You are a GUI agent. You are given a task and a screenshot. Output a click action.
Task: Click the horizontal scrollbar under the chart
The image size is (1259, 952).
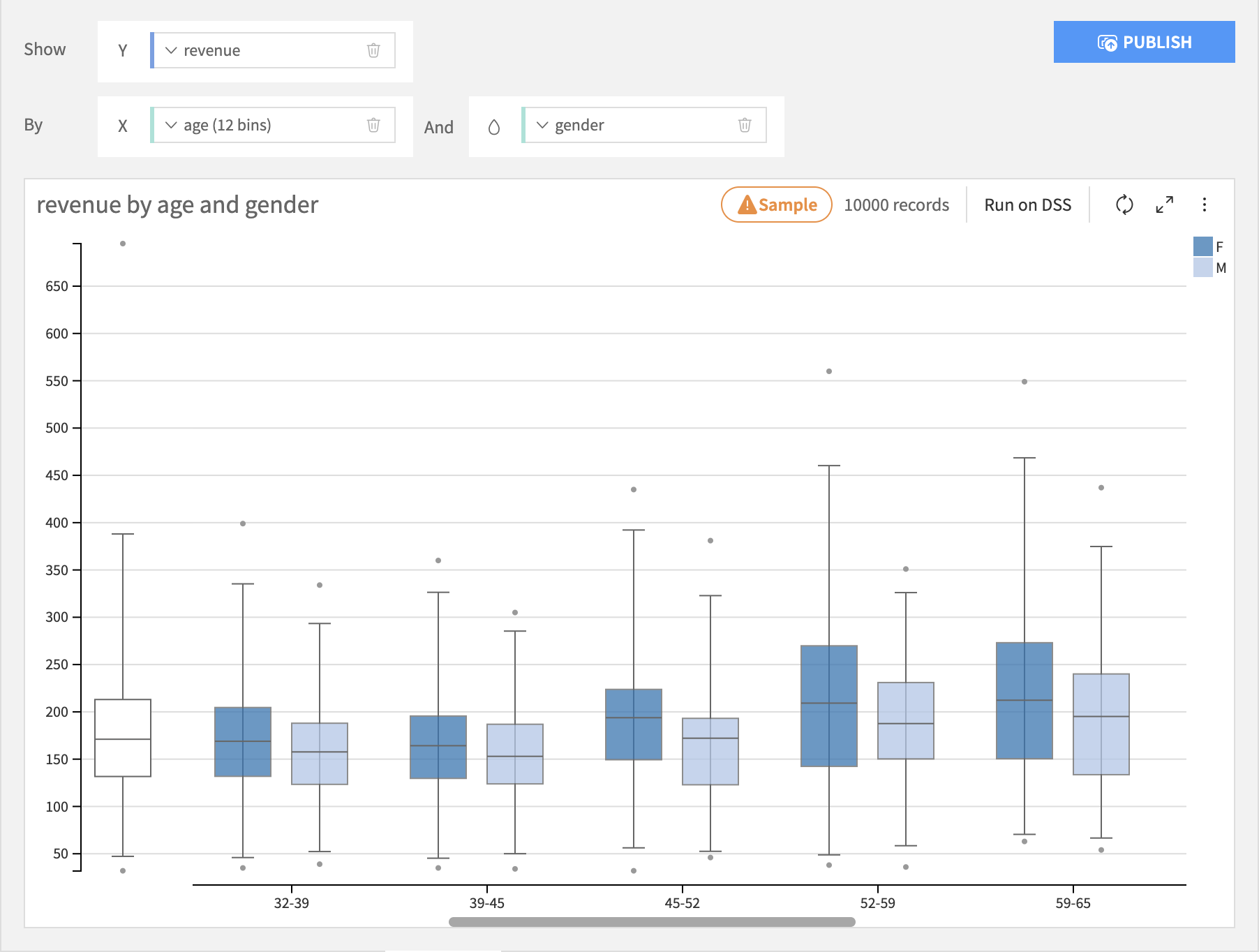point(652,922)
